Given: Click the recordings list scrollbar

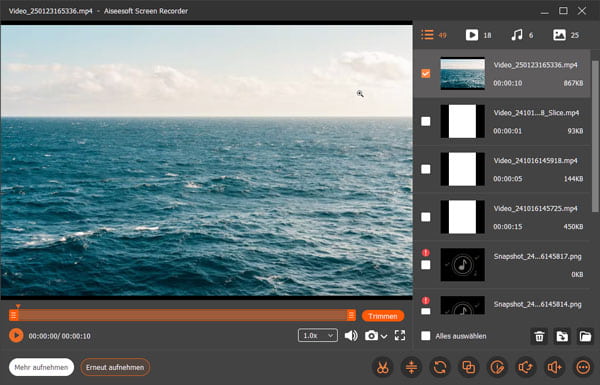Looking at the screenshot, I should click(x=595, y=136).
